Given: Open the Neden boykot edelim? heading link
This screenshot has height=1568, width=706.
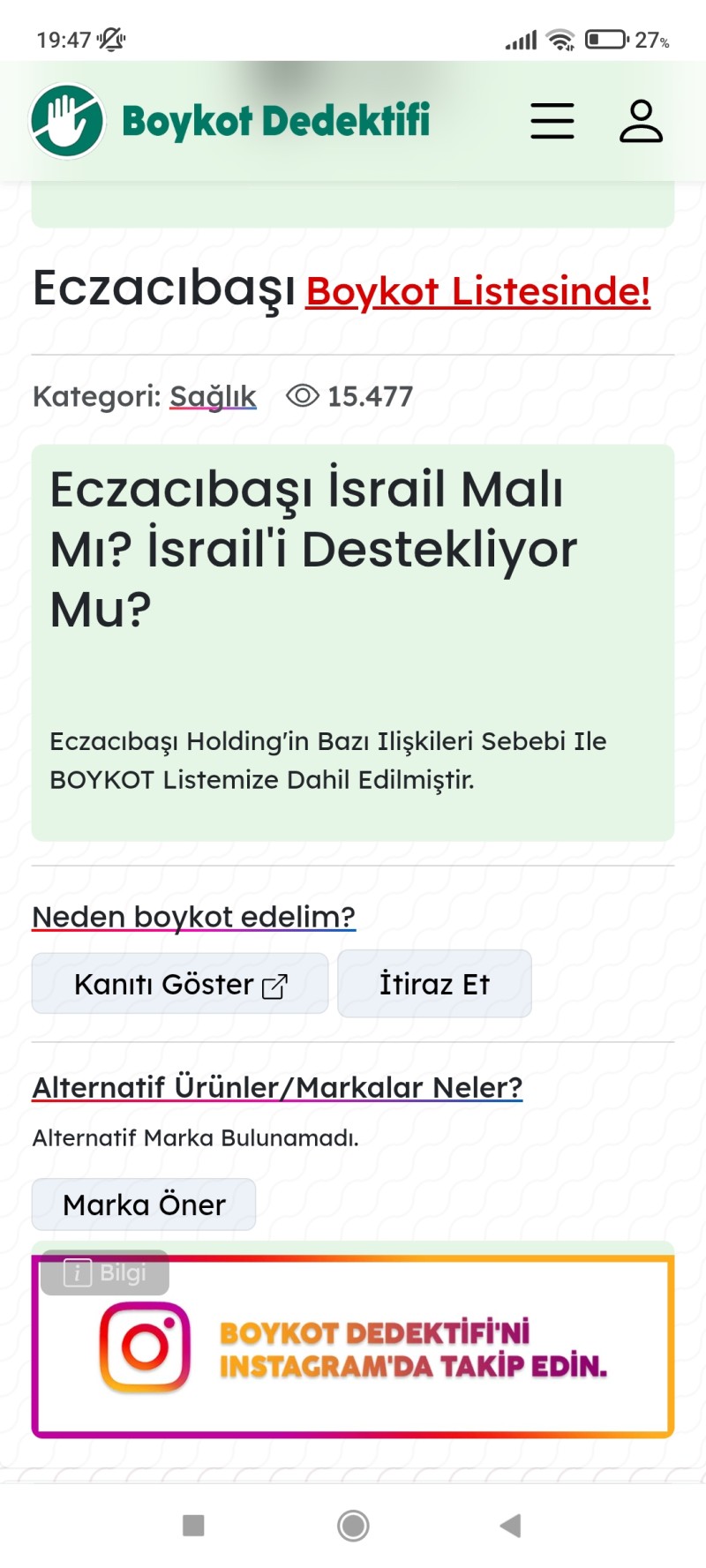Looking at the screenshot, I should click(193, 917).
